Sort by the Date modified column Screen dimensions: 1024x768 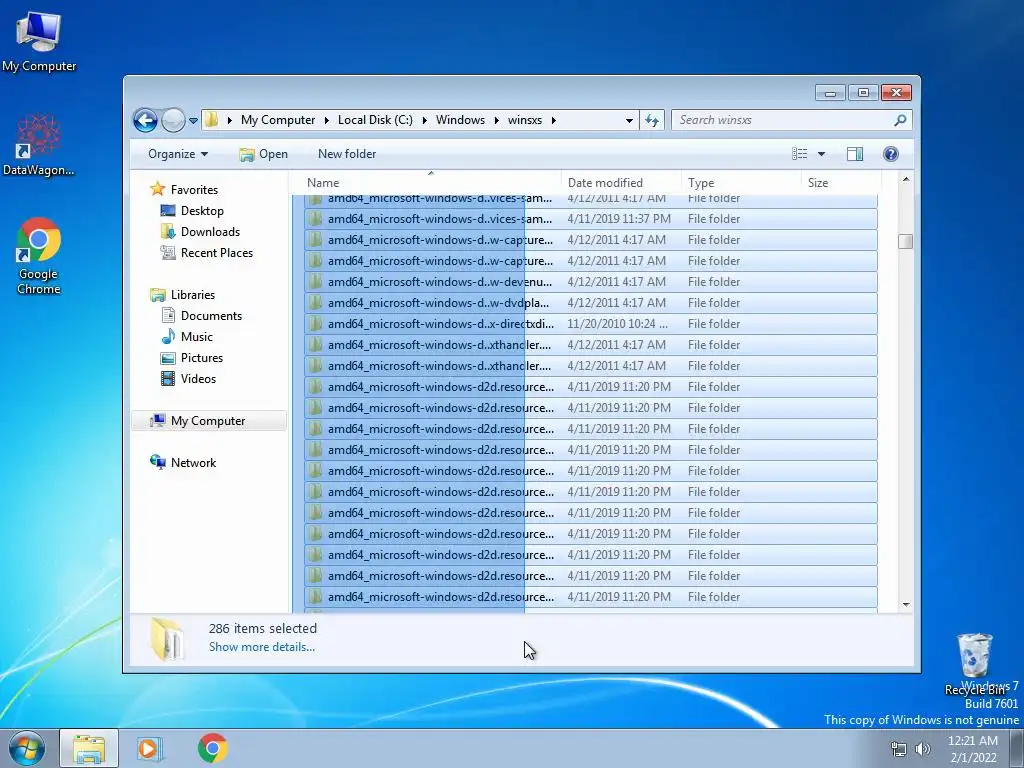click(621, 183)
